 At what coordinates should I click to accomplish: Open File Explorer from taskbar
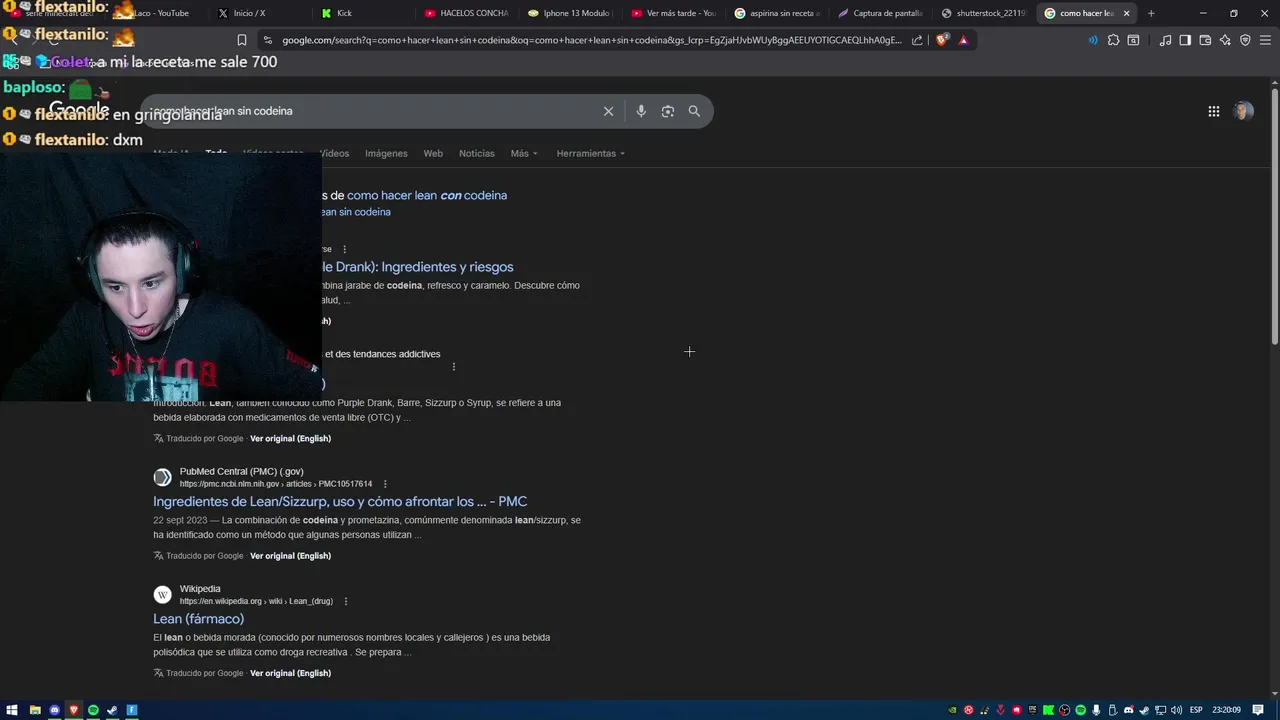pos(35,710)
